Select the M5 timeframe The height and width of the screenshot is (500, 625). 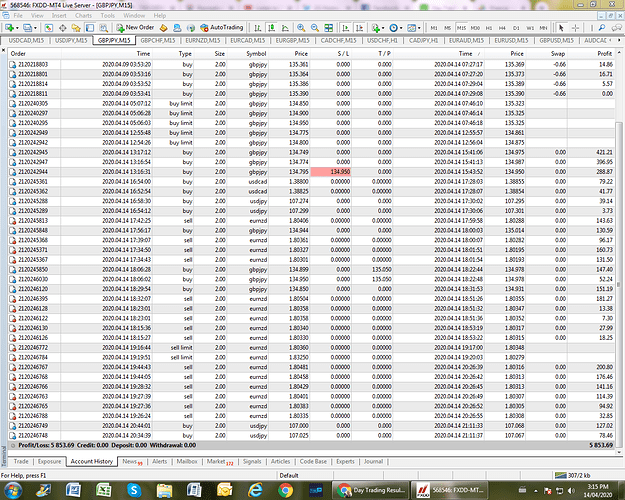click(448, 28)
